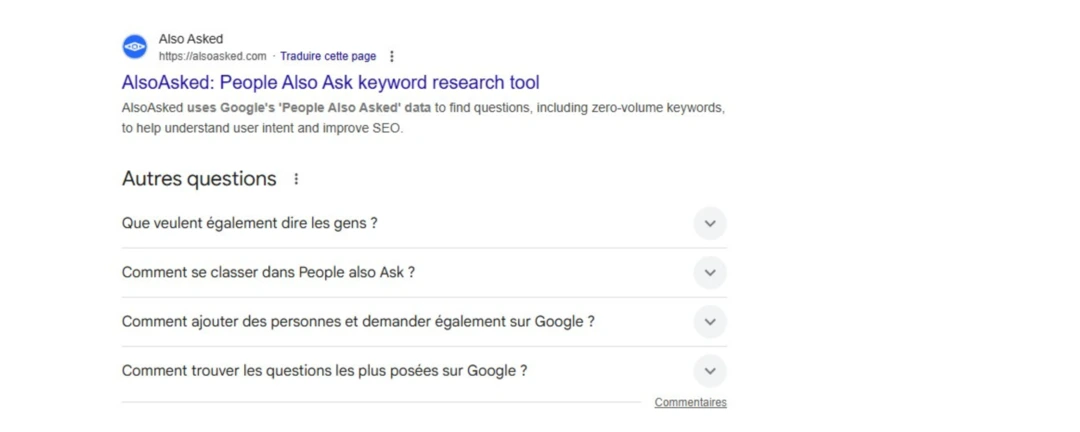
Task: Click the AlsoAsked eye favicon
Action: tap(135, 47)
